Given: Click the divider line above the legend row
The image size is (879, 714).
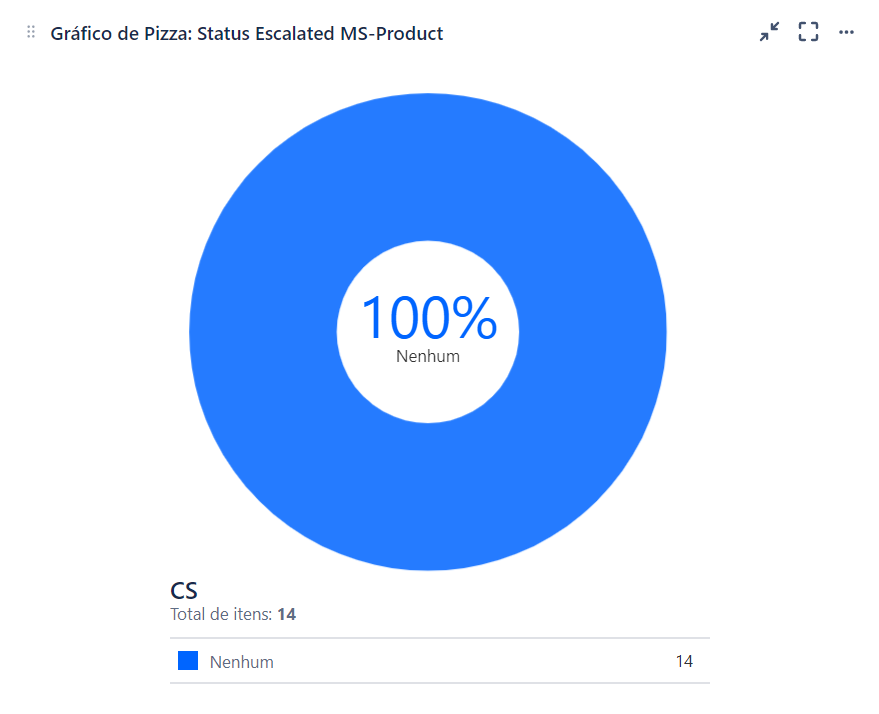Looking at the screenshot, I should [x=440, y=638].
